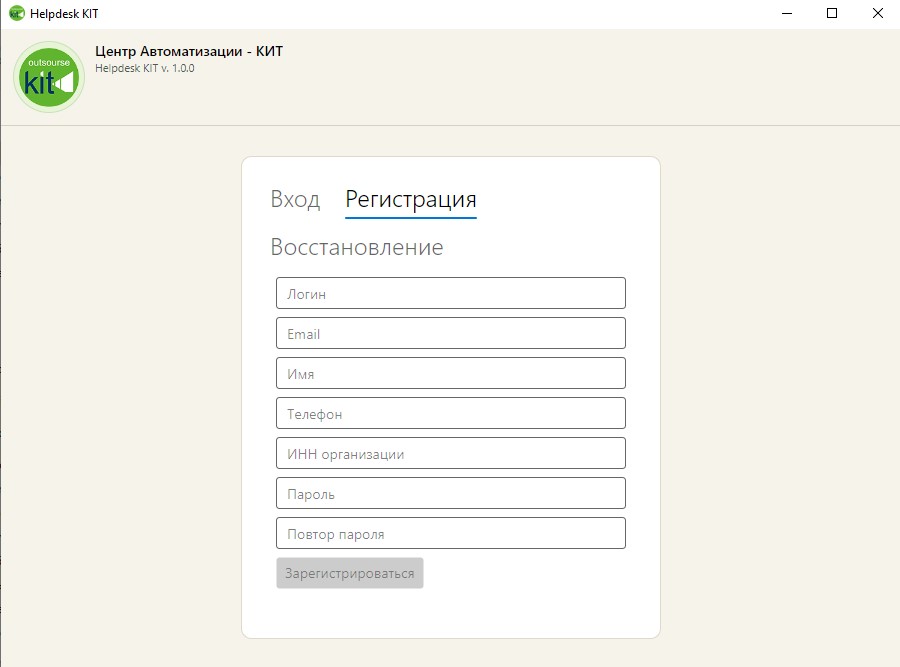900x667 pixels.
Task: Select the Регистрация tab
Action: pos(410,199)
